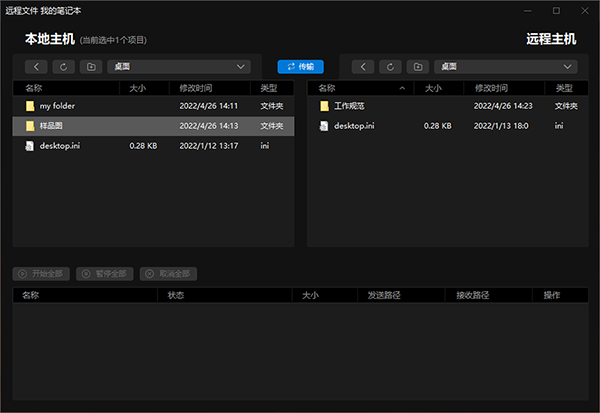The image size is (600, 413).
Task: Go back in local host panel
Action: tap(36, 67)
